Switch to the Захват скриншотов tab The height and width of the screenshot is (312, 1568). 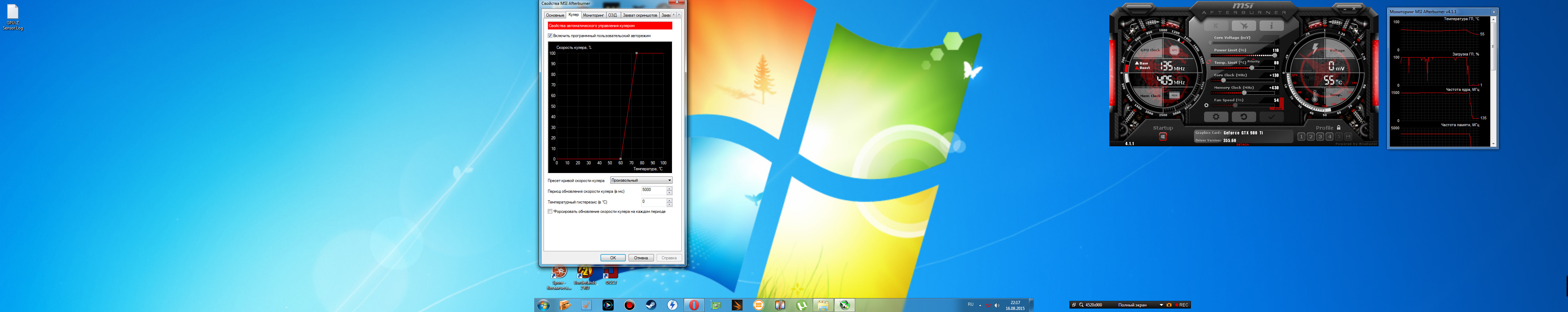point(640,15)
